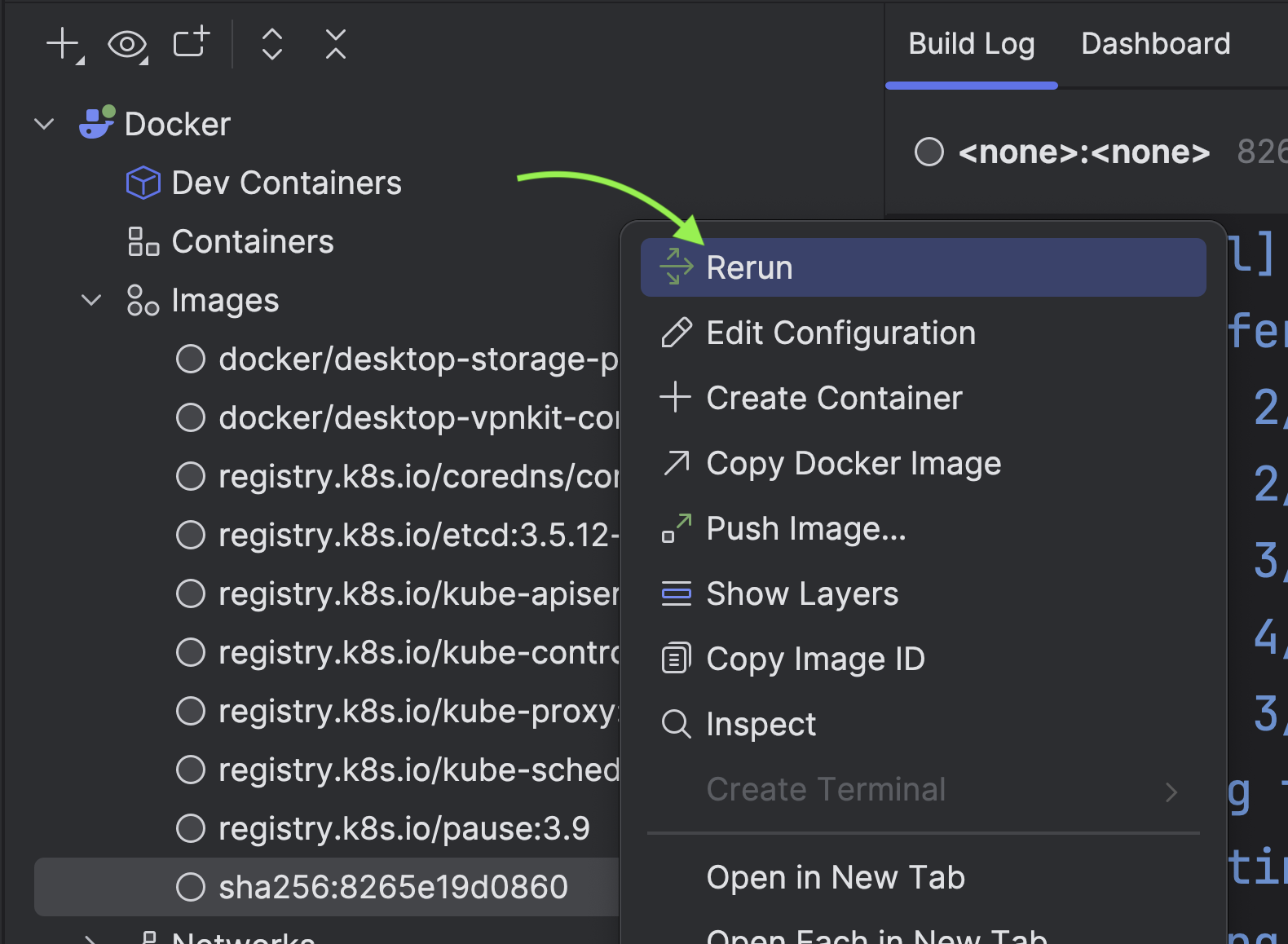The image size is (1288, 944).
Task: Switch to the Dashboard tab
Action: click(1156, 44)
